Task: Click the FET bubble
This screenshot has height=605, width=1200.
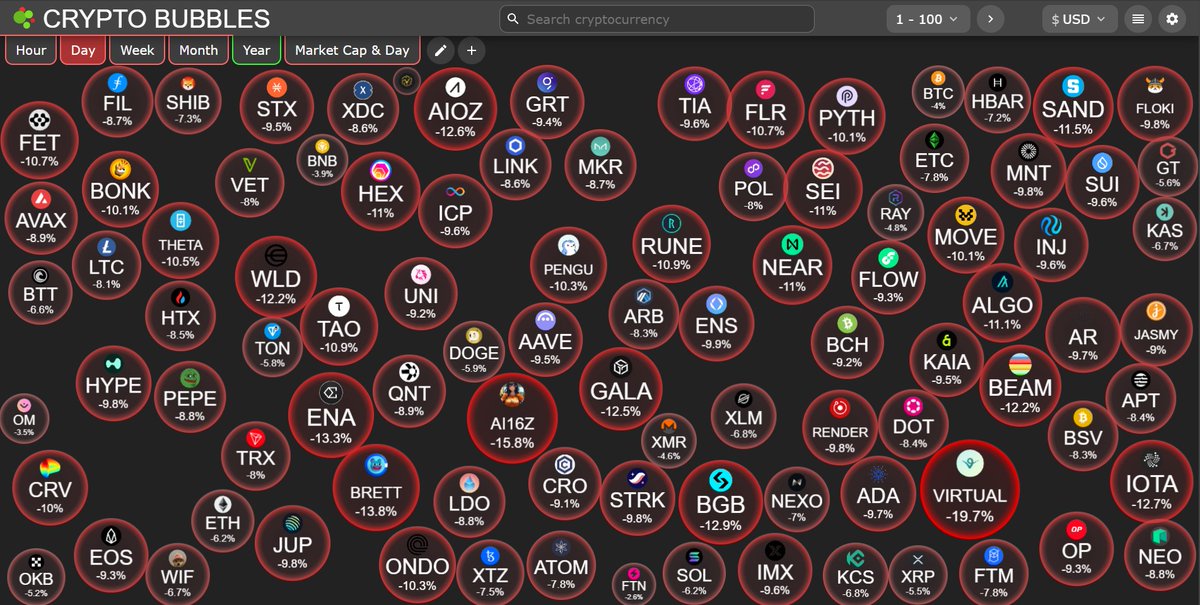Action: (x=40, y=142)
